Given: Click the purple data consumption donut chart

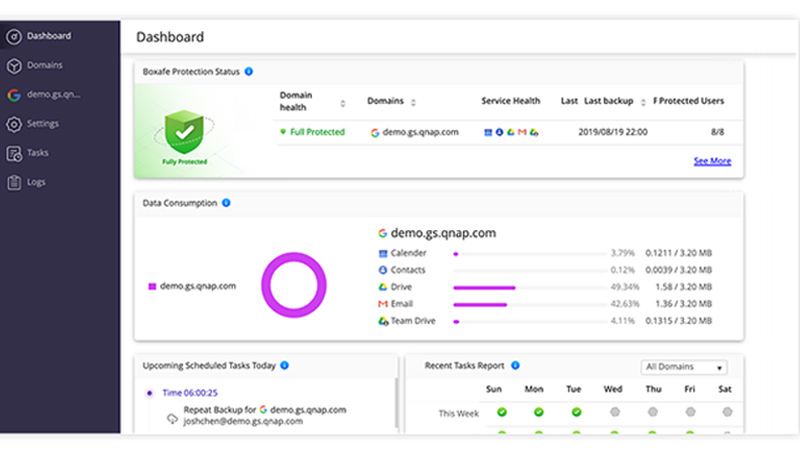Looking at the screenshot, I should pos(295,286).
